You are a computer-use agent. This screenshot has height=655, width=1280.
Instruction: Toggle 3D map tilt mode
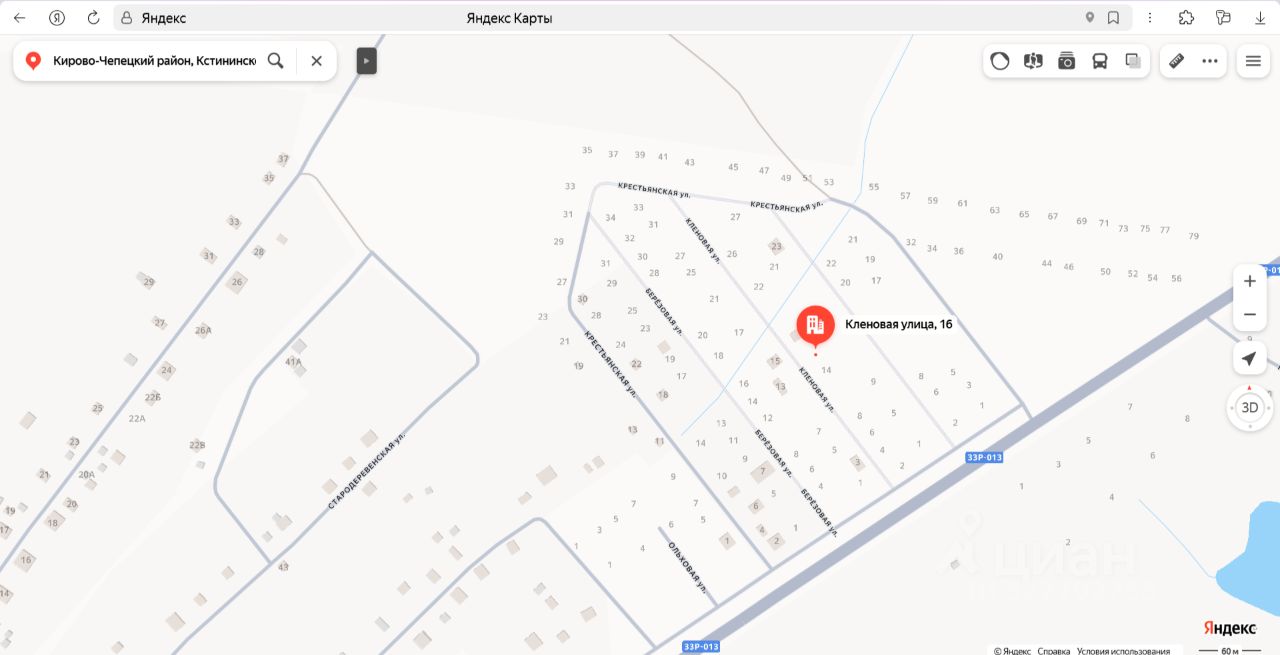click(1249, 407)
